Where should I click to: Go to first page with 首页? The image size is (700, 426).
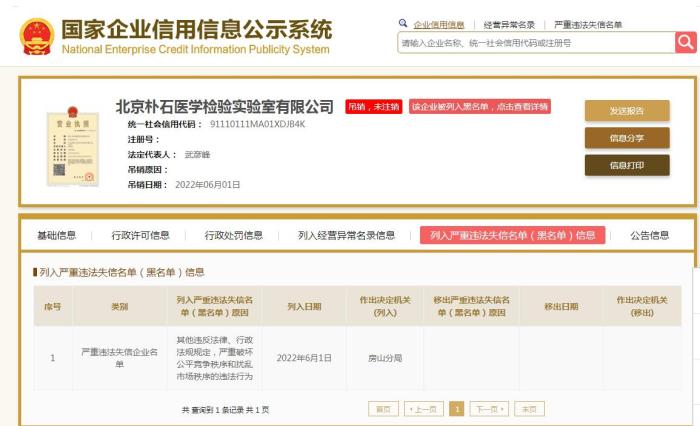coord(384,409)
